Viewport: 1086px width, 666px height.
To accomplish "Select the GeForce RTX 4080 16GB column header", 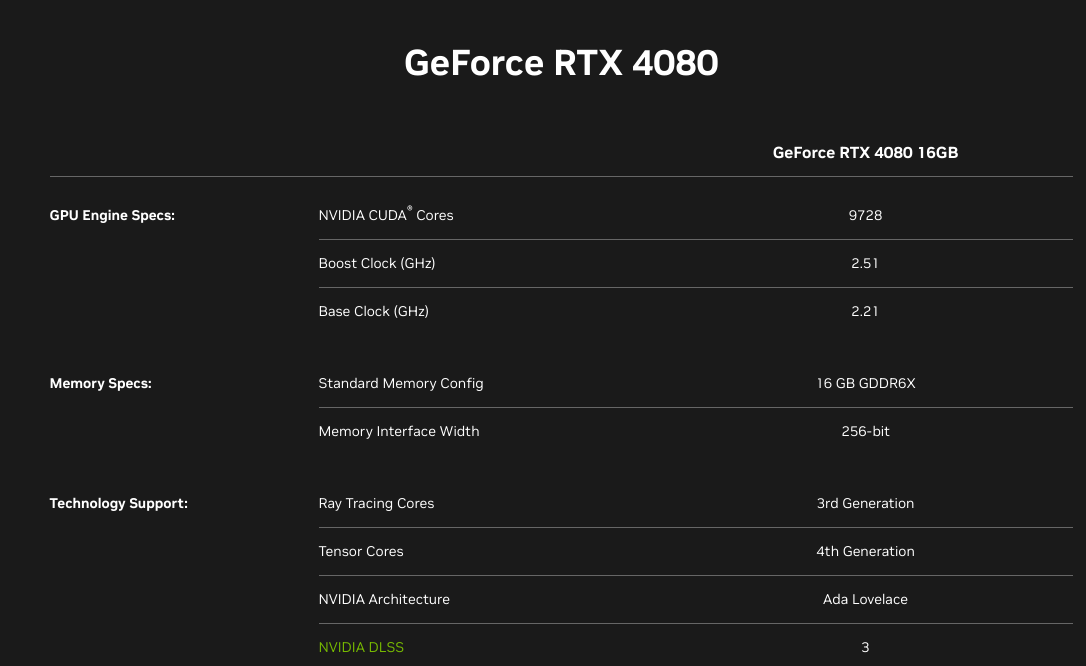I will [x=865, y=153].
